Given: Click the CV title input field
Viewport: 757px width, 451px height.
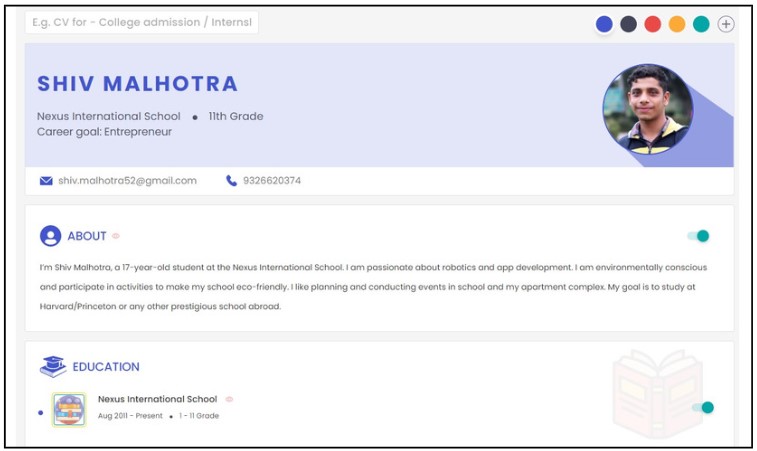Looking at the screenshot, I should pyautogui.click(x=142, y=22).
